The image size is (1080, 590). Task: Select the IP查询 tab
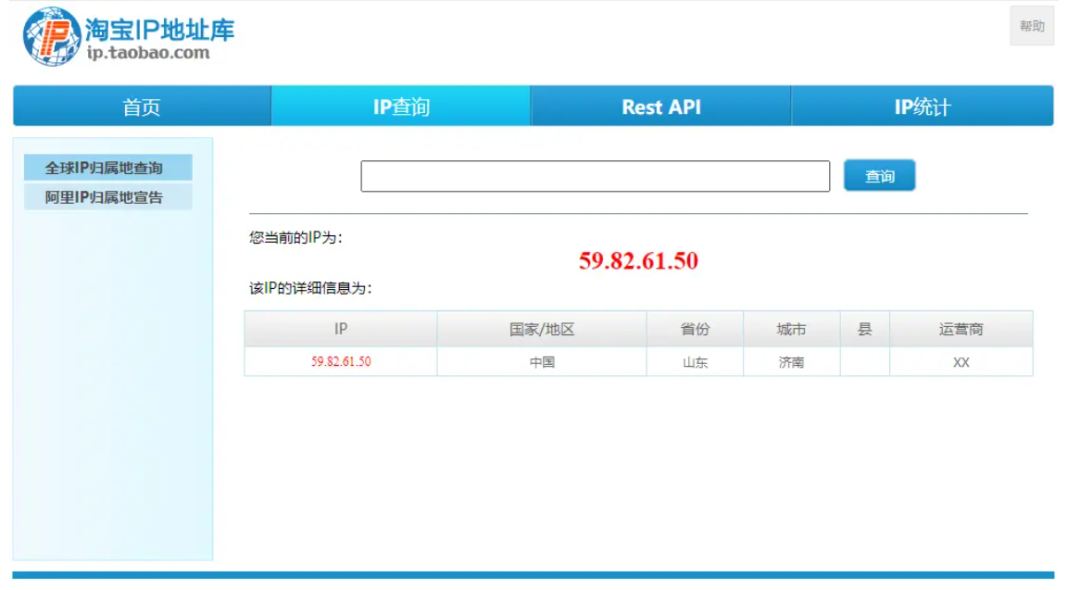401,107
